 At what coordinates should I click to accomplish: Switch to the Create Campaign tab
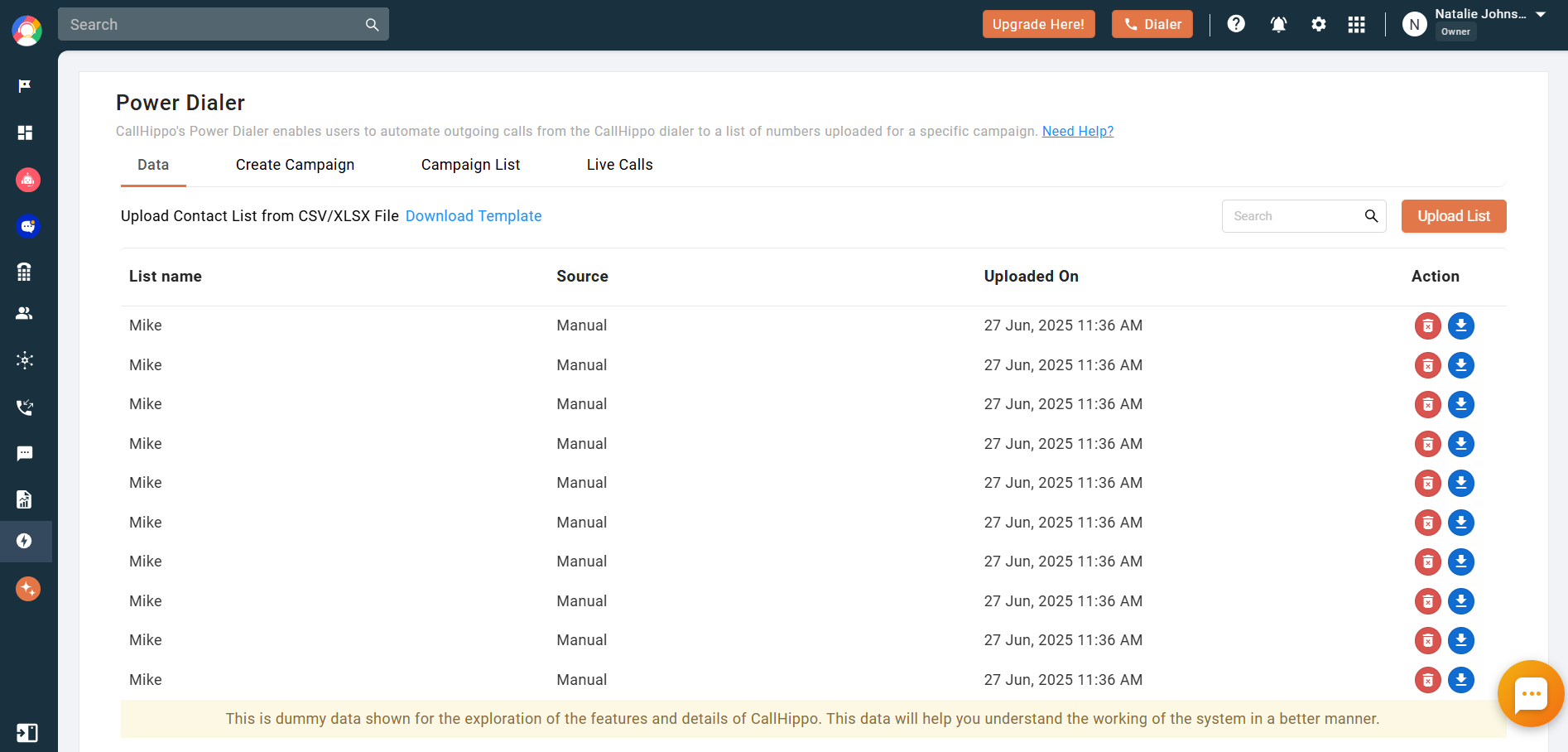click(295, 165)
